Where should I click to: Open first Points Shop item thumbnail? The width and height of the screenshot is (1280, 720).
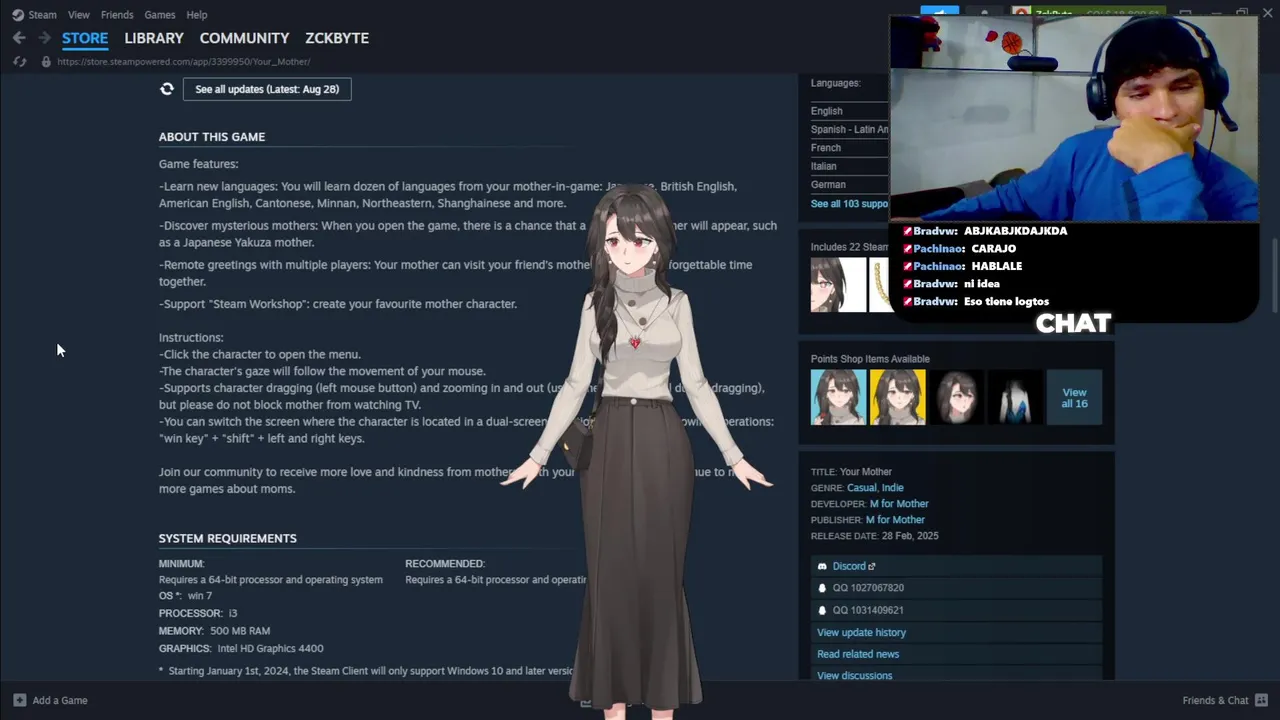[x=838, y=398]
